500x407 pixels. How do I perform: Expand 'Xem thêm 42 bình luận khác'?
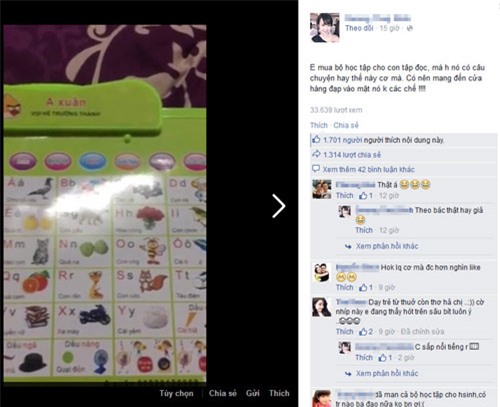point(368,169)
